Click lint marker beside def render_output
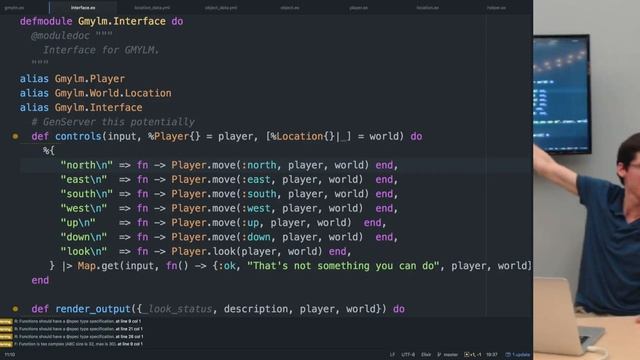 [x=15, y=309]
